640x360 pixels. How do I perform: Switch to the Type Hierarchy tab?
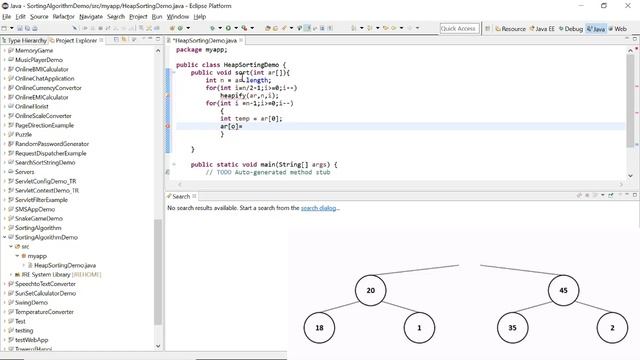pos(24,40)
